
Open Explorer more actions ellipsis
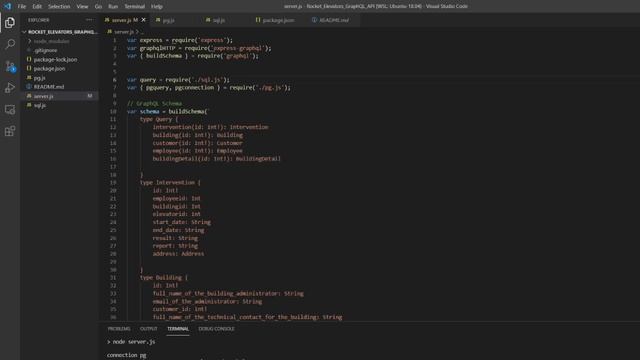pyautogui.click(x=89, y=20)
